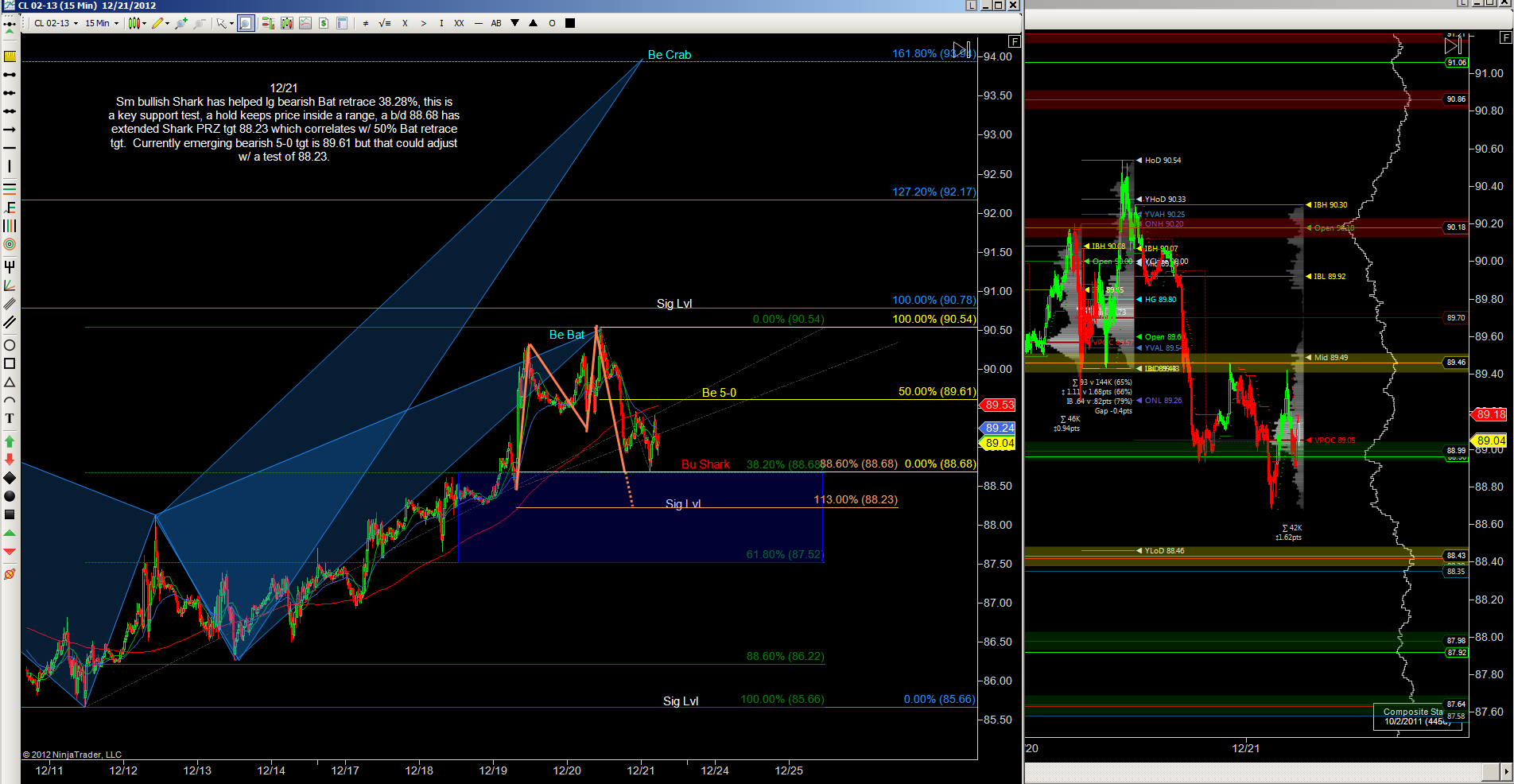The image size is (1514, 784).
Task: Select the rectangle drawing tool
Action: coord(10,363)
